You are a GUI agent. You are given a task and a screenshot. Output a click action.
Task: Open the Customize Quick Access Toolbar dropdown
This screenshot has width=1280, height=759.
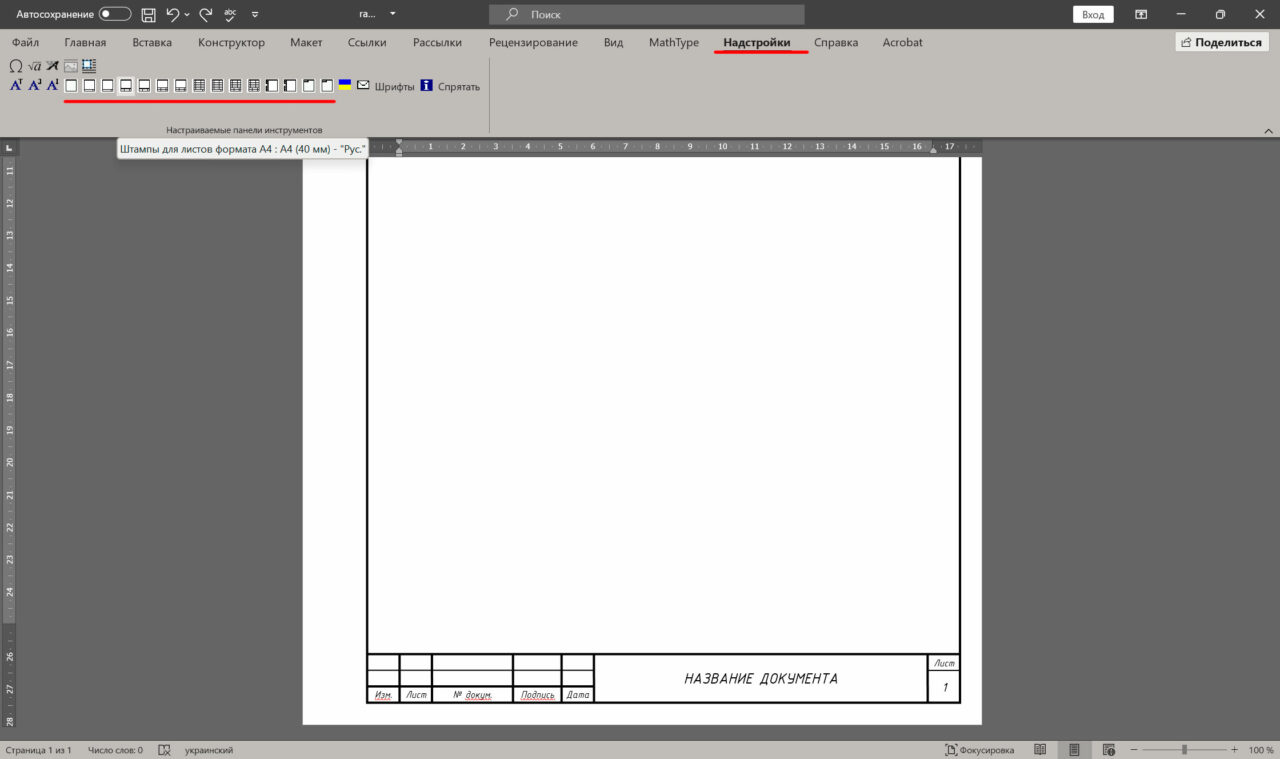tap(255, 15)
